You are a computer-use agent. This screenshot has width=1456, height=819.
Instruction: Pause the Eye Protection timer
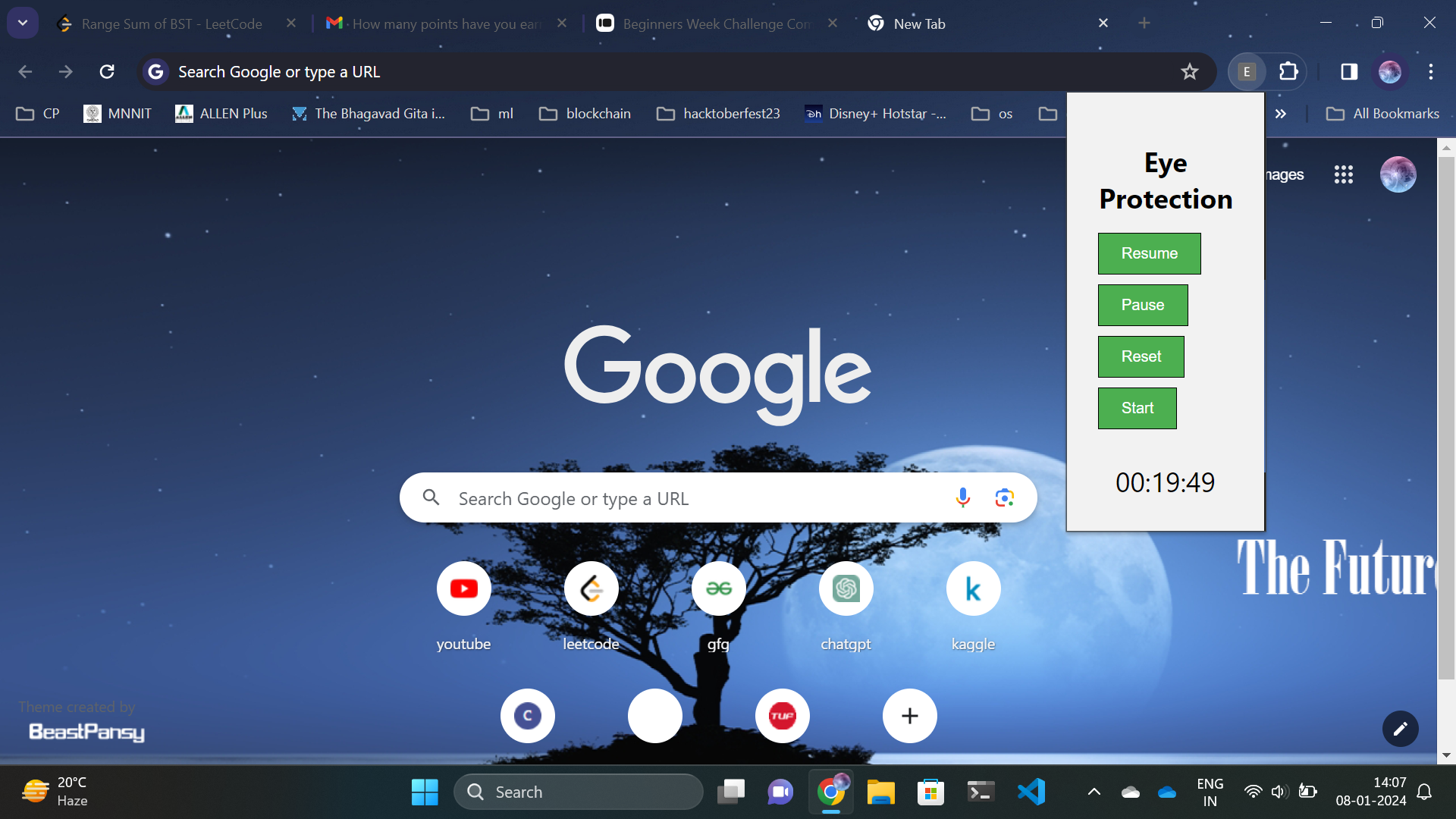pyautogui.click(x=1142, y=305)
